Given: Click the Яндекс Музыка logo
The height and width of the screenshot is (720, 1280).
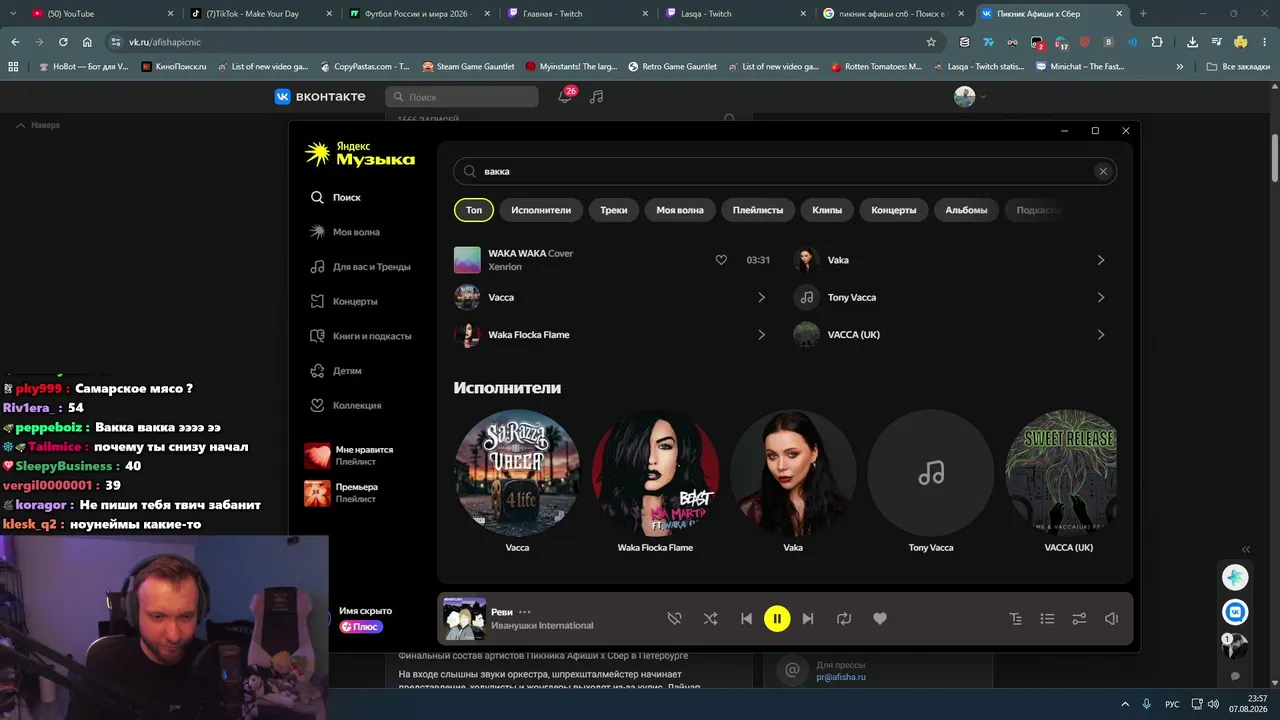Looking at the screenshot, I should tap(360, 154).
